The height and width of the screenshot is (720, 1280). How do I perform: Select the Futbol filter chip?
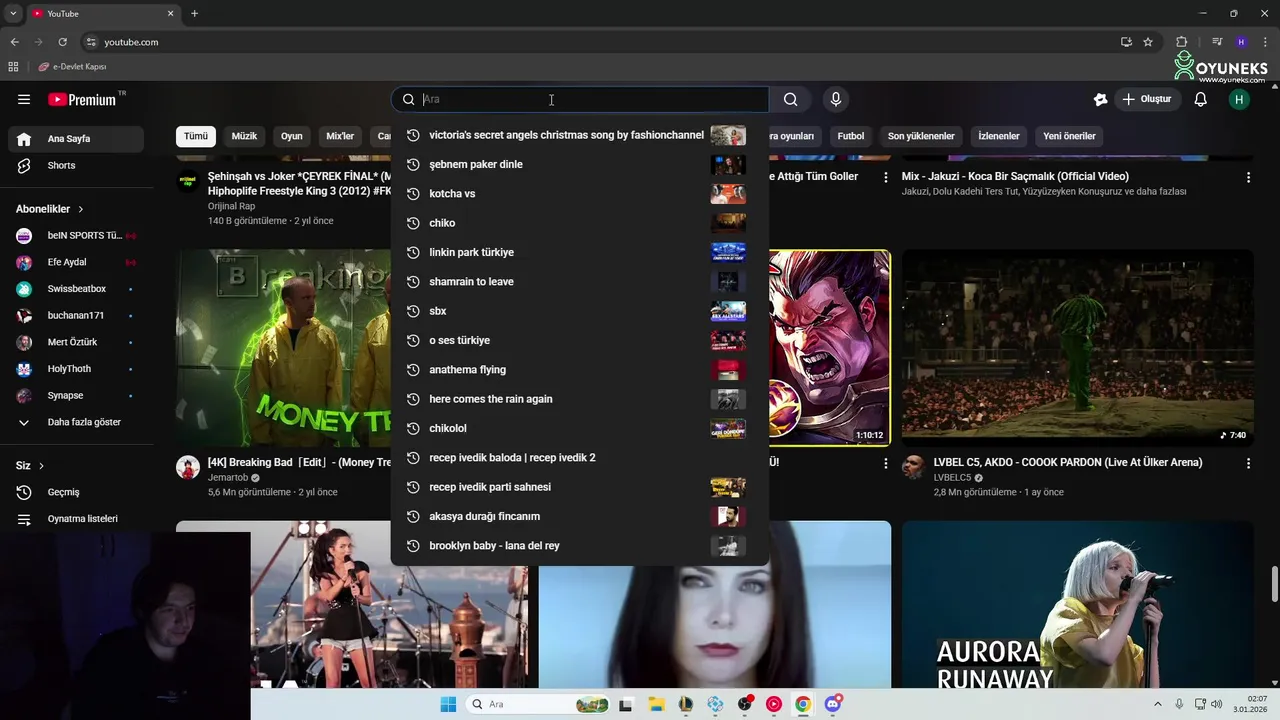click(x=851, y=136)
